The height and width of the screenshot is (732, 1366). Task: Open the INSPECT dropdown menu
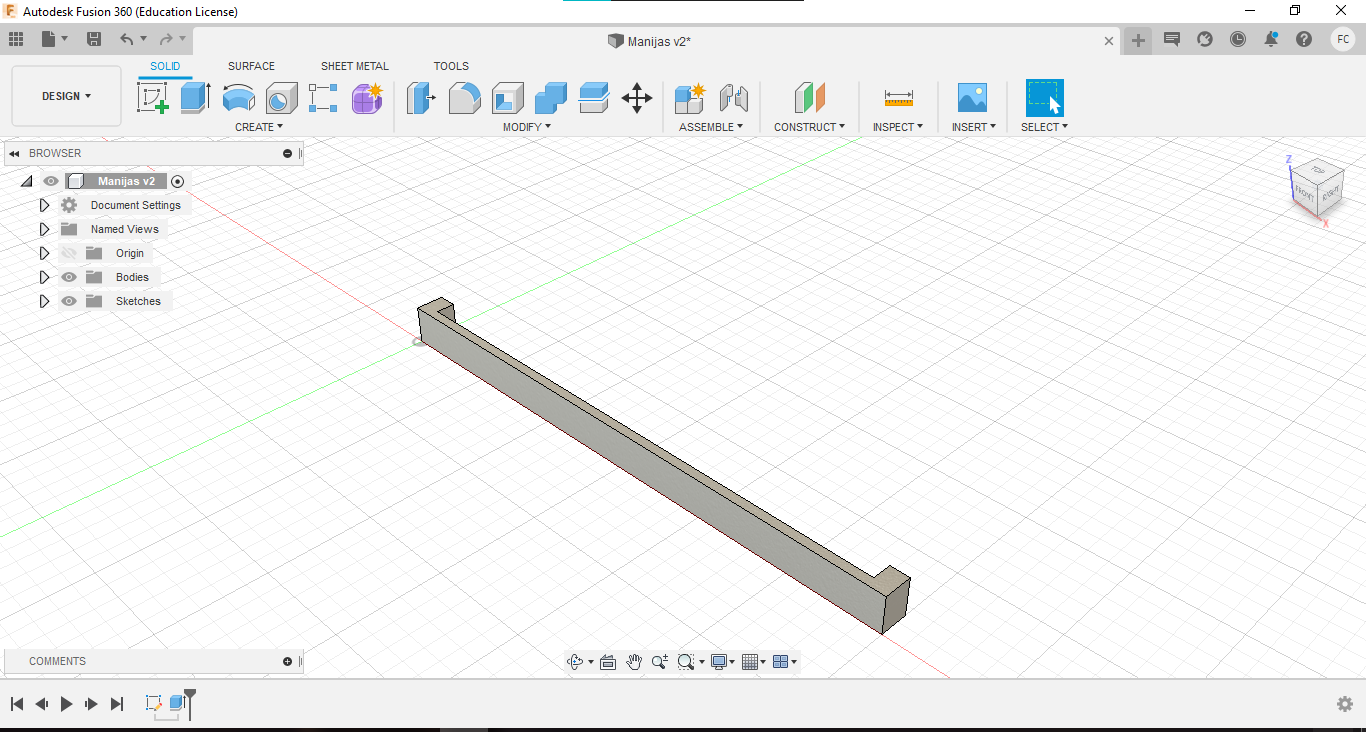(x=898, y=127)
